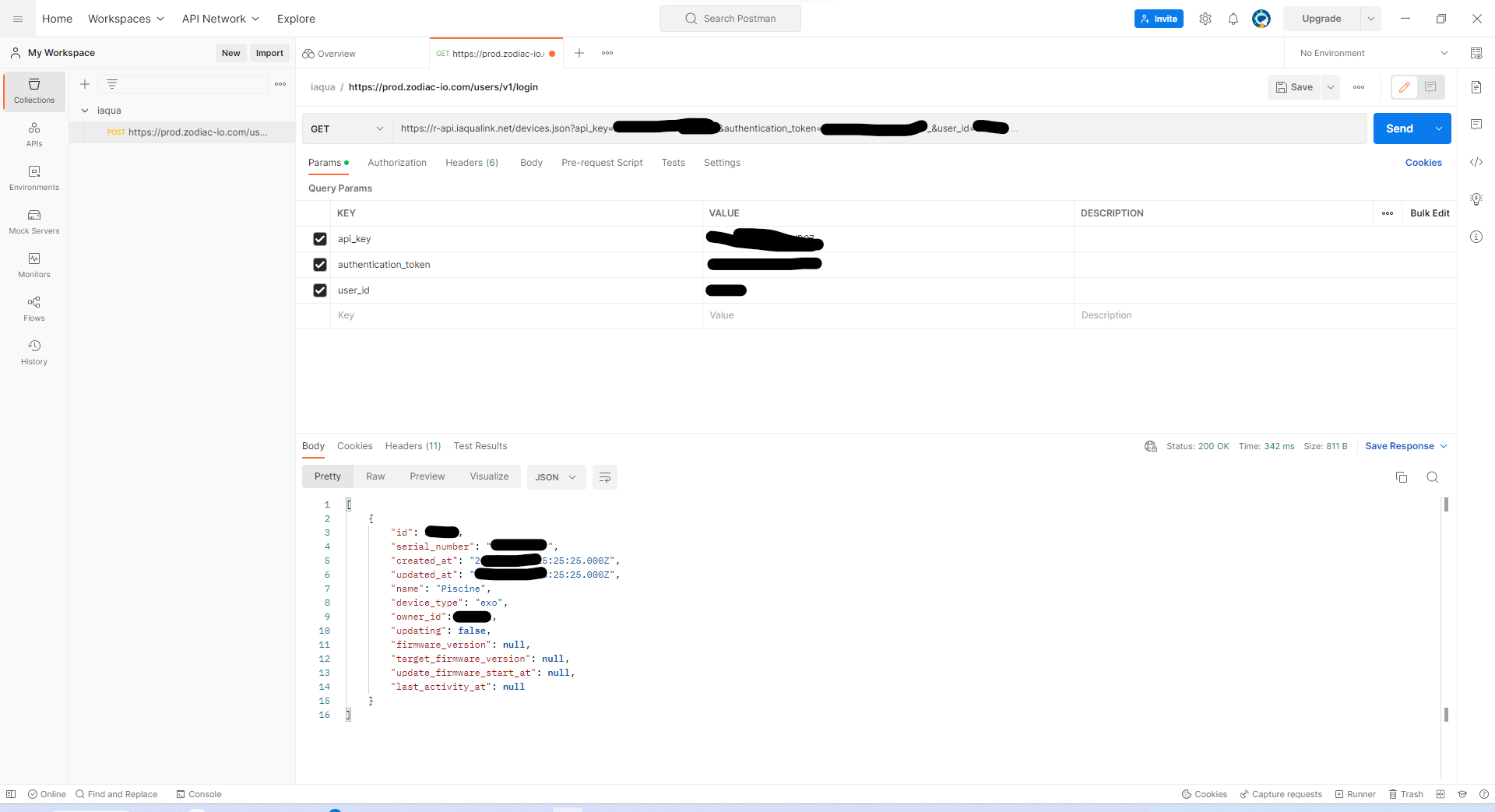
Task: Open the Save Response dropdown
Action: pos(1406,446)
